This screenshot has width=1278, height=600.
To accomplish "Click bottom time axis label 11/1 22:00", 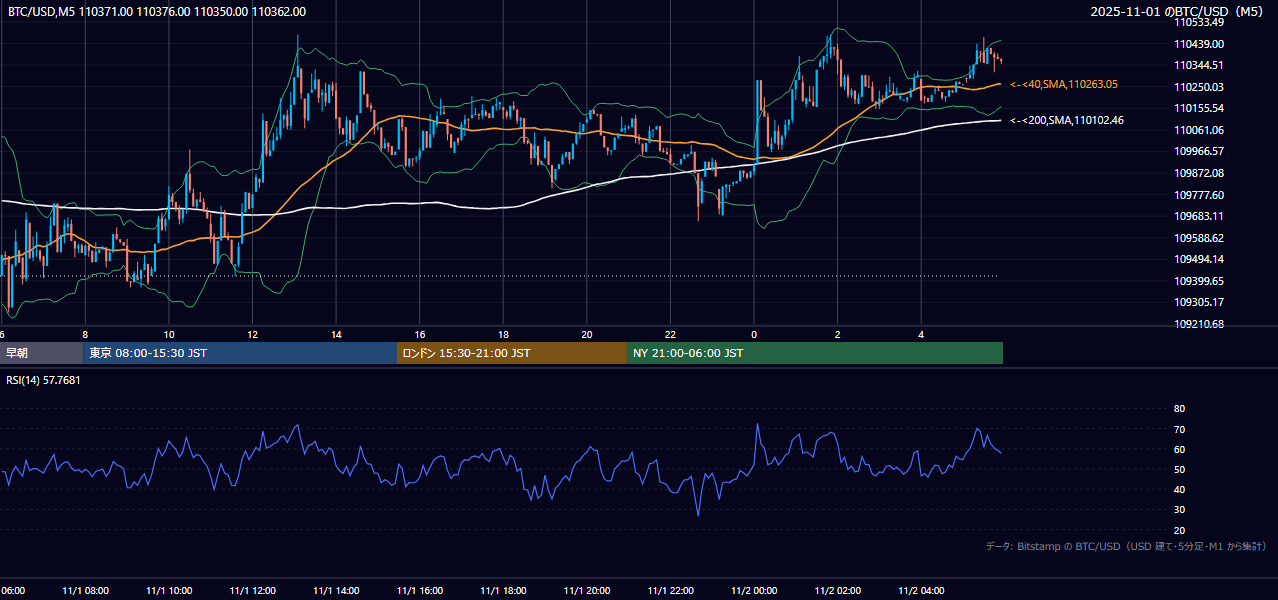I will 671,591.
